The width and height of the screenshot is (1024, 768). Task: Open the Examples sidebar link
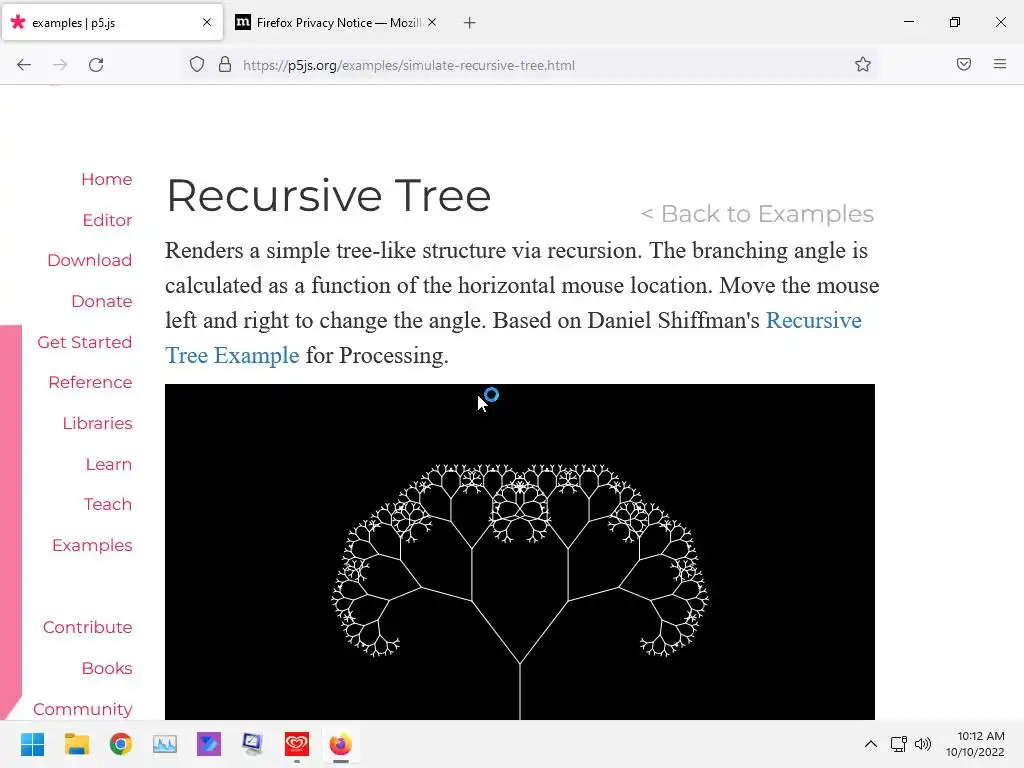tap(92, 545)
